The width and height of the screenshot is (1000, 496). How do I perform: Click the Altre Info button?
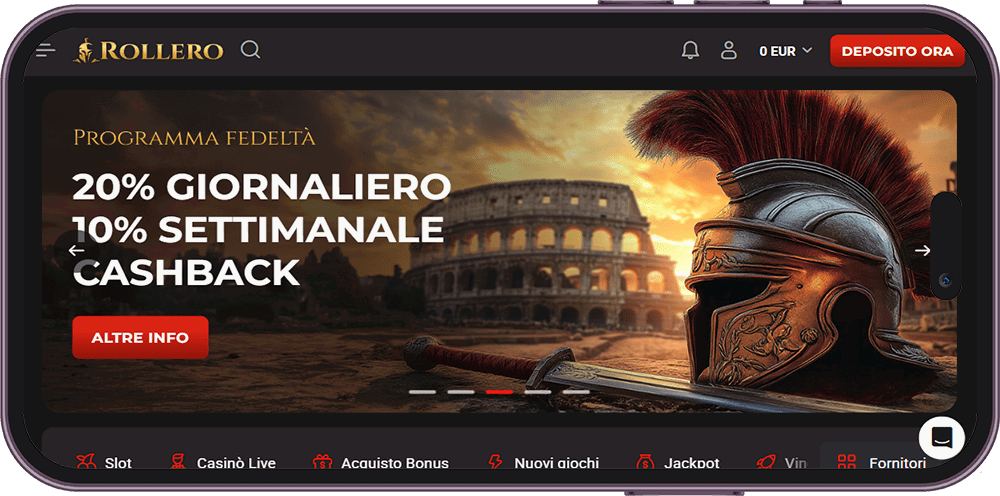(x=140, y=337)
